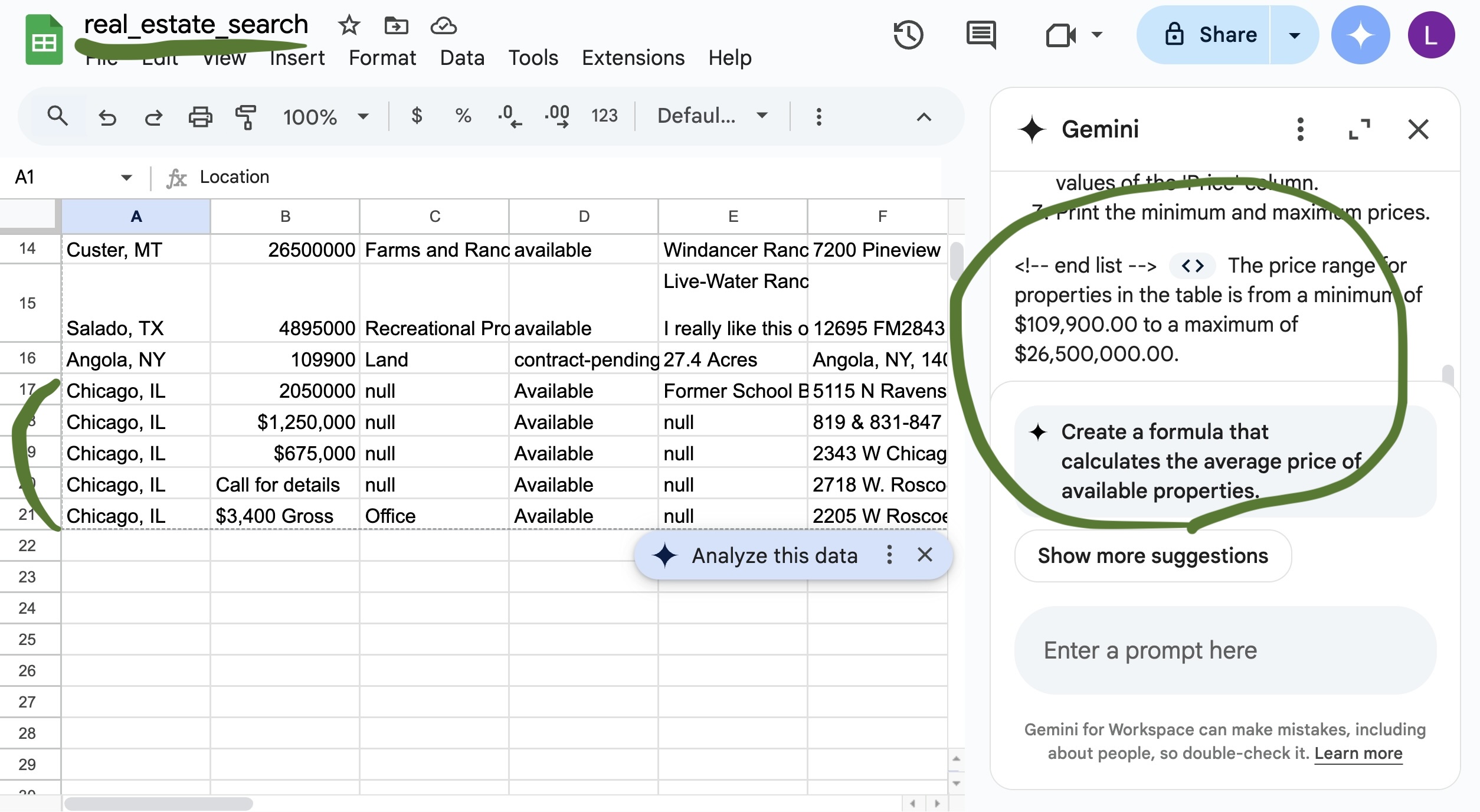Click the horizontal scrollbar thumb
Screen dimensions: 1480x812
click(x=158, y=804)
